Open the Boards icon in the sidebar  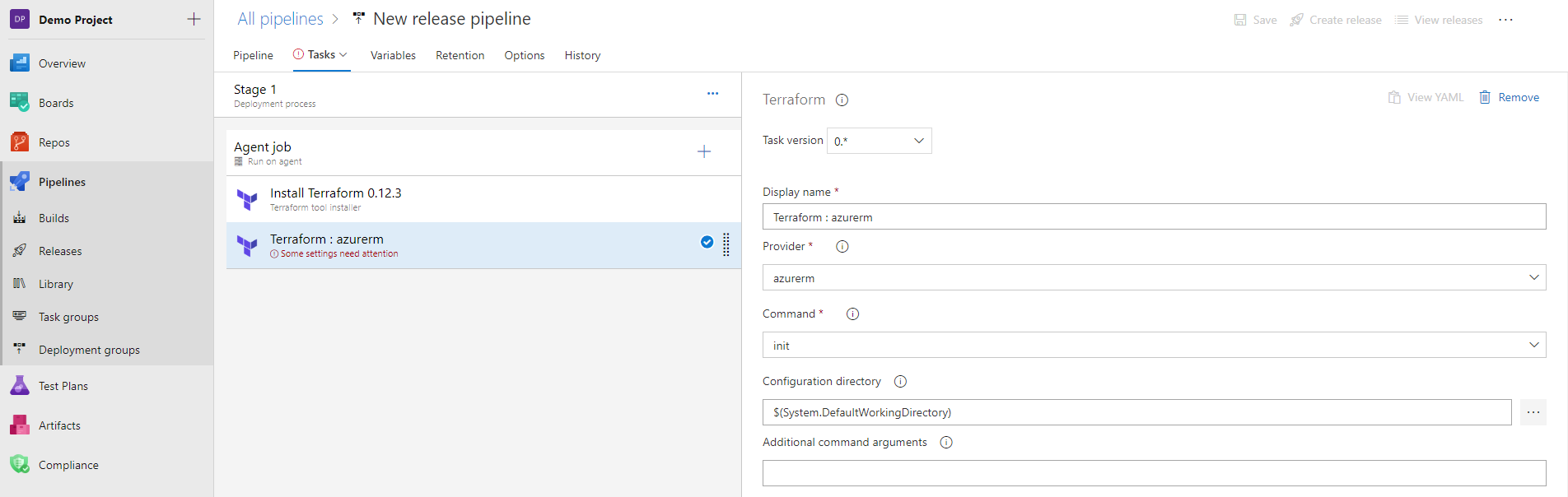pyautogui.click(x=20, y=103)
